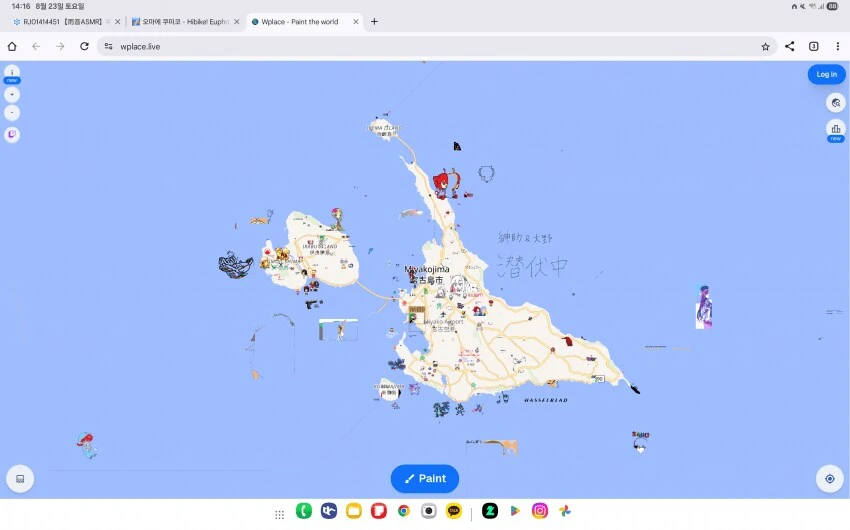
Task: Open the app drawer grid icon
Action: (x=279, y=514)
